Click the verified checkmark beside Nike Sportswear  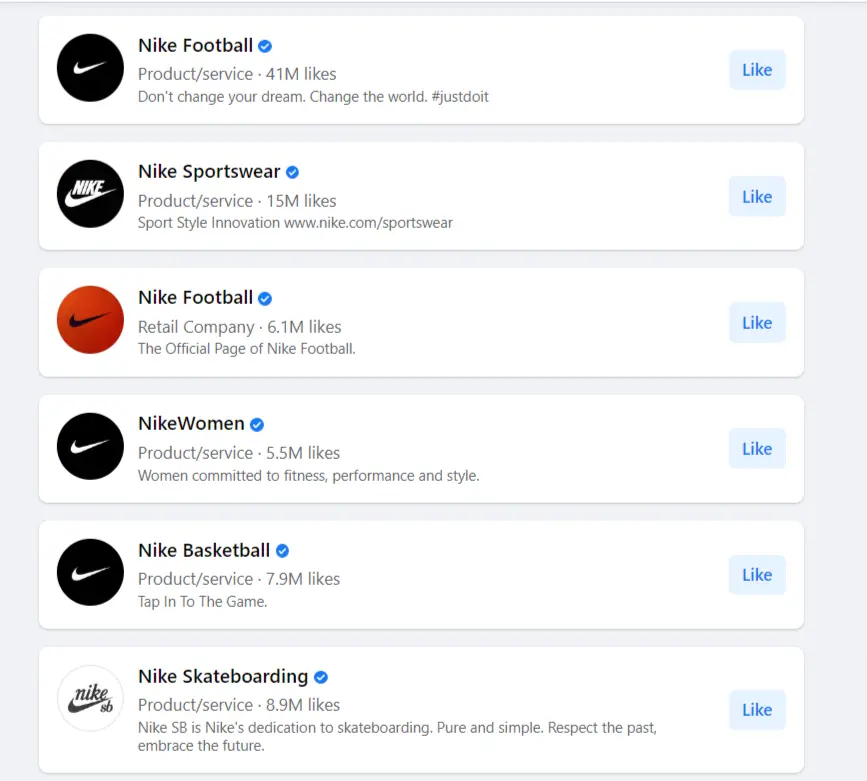[x=291, y=171]
